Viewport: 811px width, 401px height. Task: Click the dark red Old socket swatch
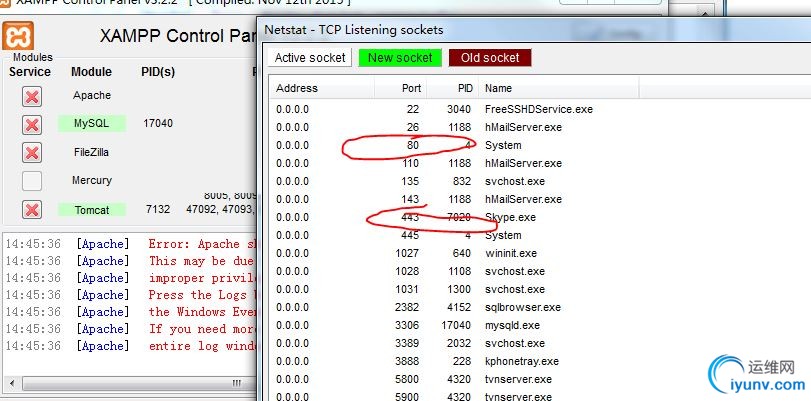tap(490, 57)
